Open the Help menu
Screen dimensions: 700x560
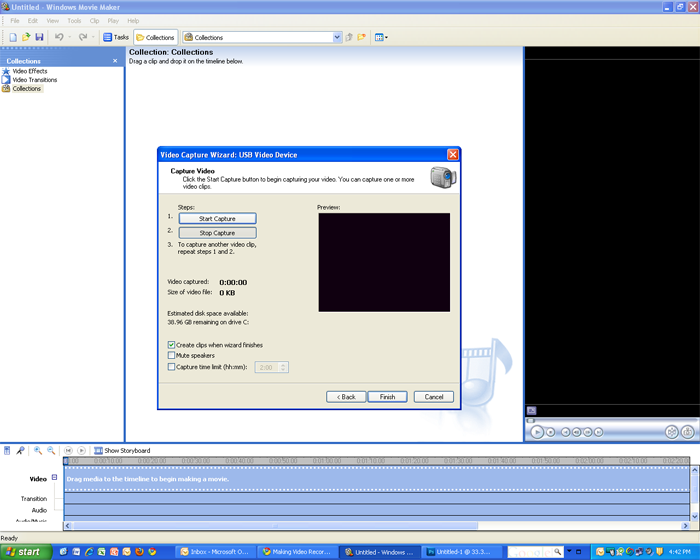pos(133,21)
